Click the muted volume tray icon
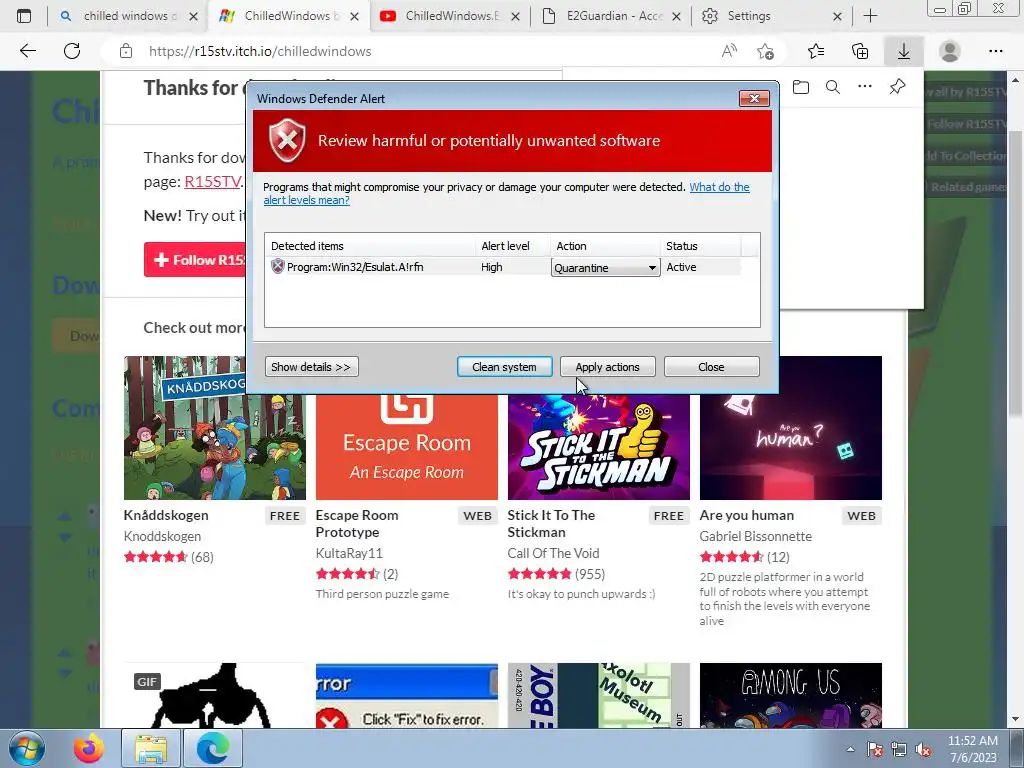 click(923, 749)
